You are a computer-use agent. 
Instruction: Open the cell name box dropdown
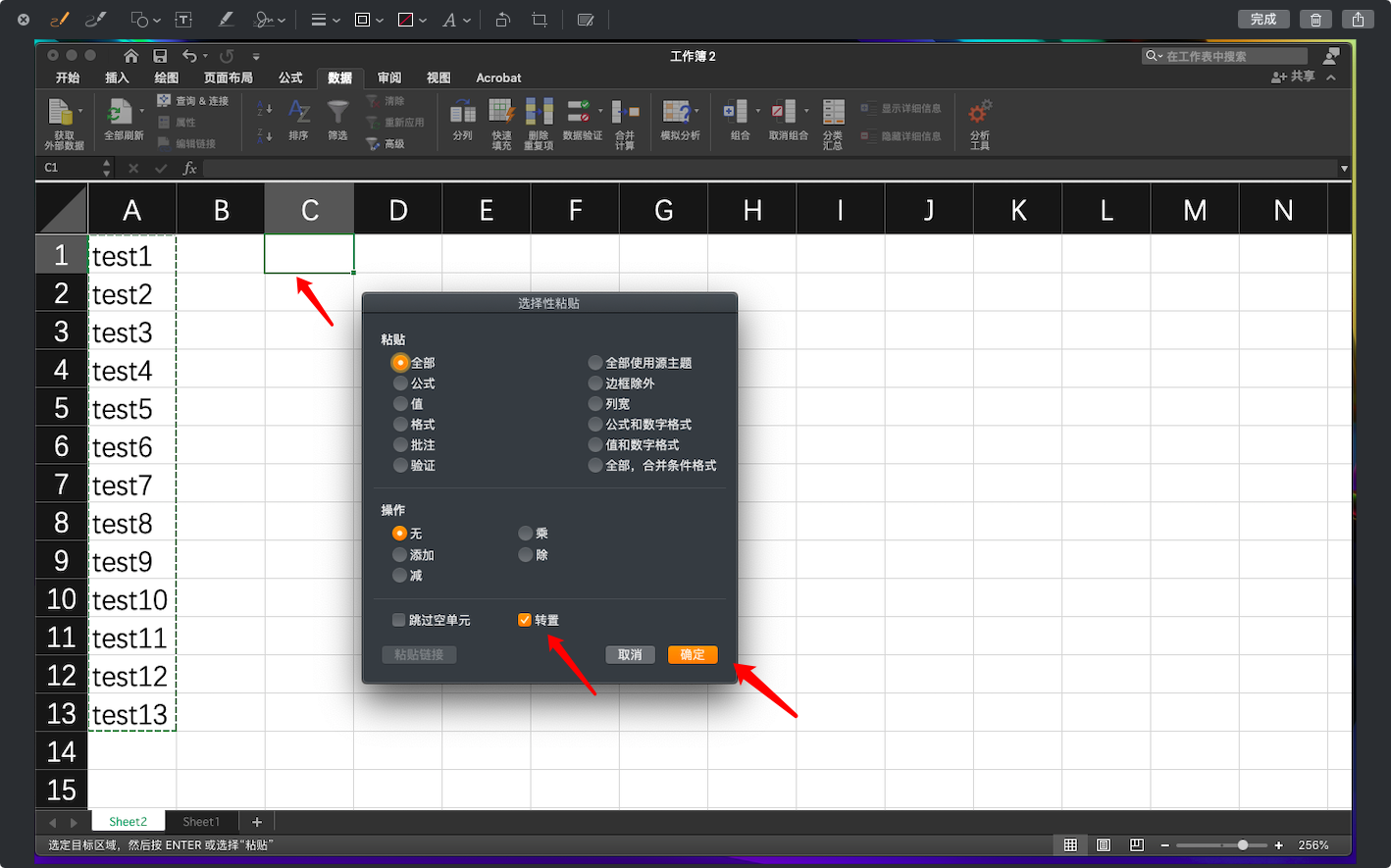point(106,168)
